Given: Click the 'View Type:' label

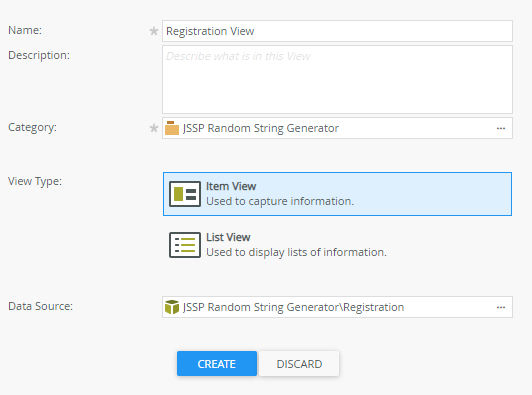Looking at the screenshot, I should point(35,182).
